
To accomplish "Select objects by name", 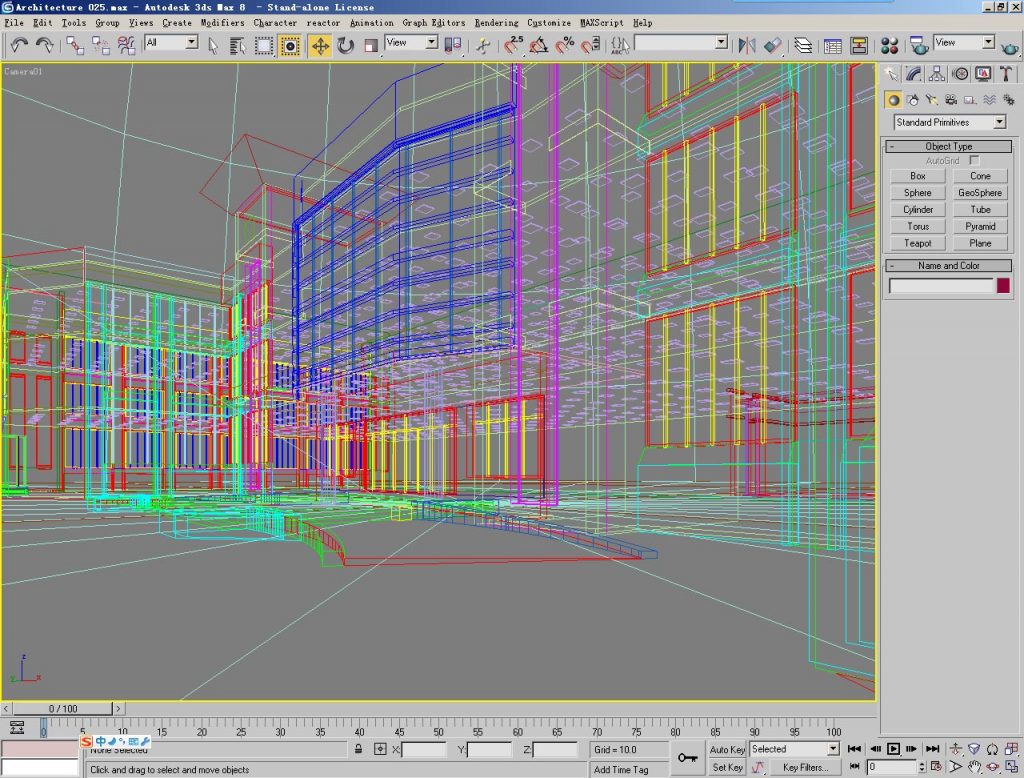I will click(237, 44).
